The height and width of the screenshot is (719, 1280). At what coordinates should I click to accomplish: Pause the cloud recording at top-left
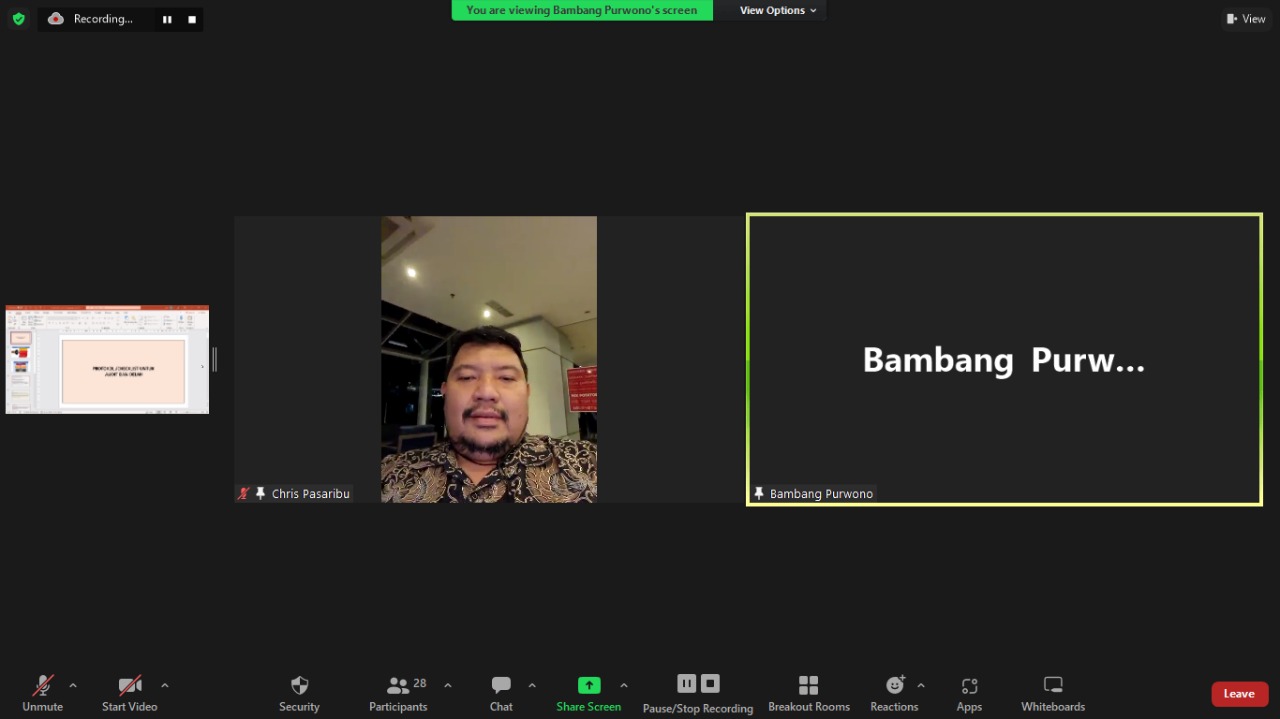tap(167, 19)
